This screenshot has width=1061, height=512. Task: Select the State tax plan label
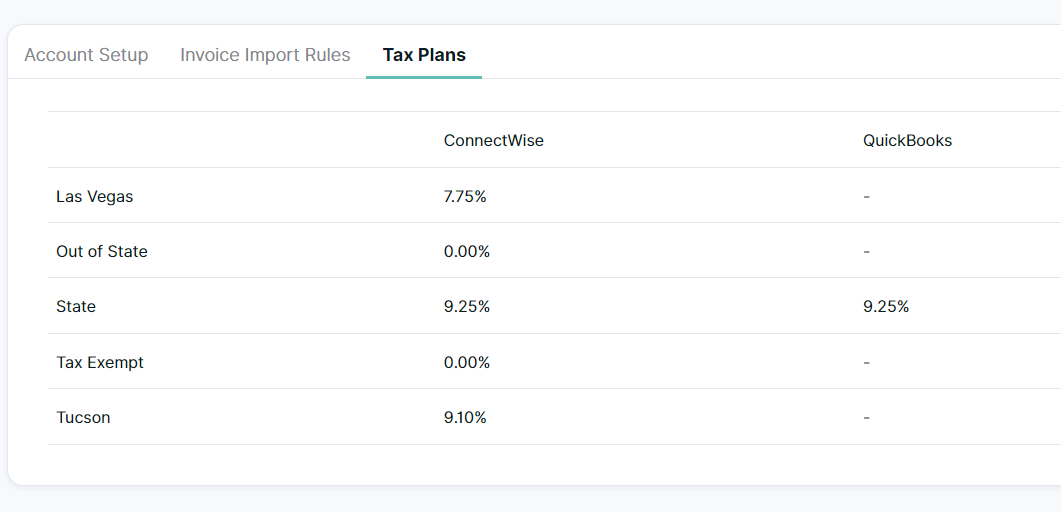[76, 307]
